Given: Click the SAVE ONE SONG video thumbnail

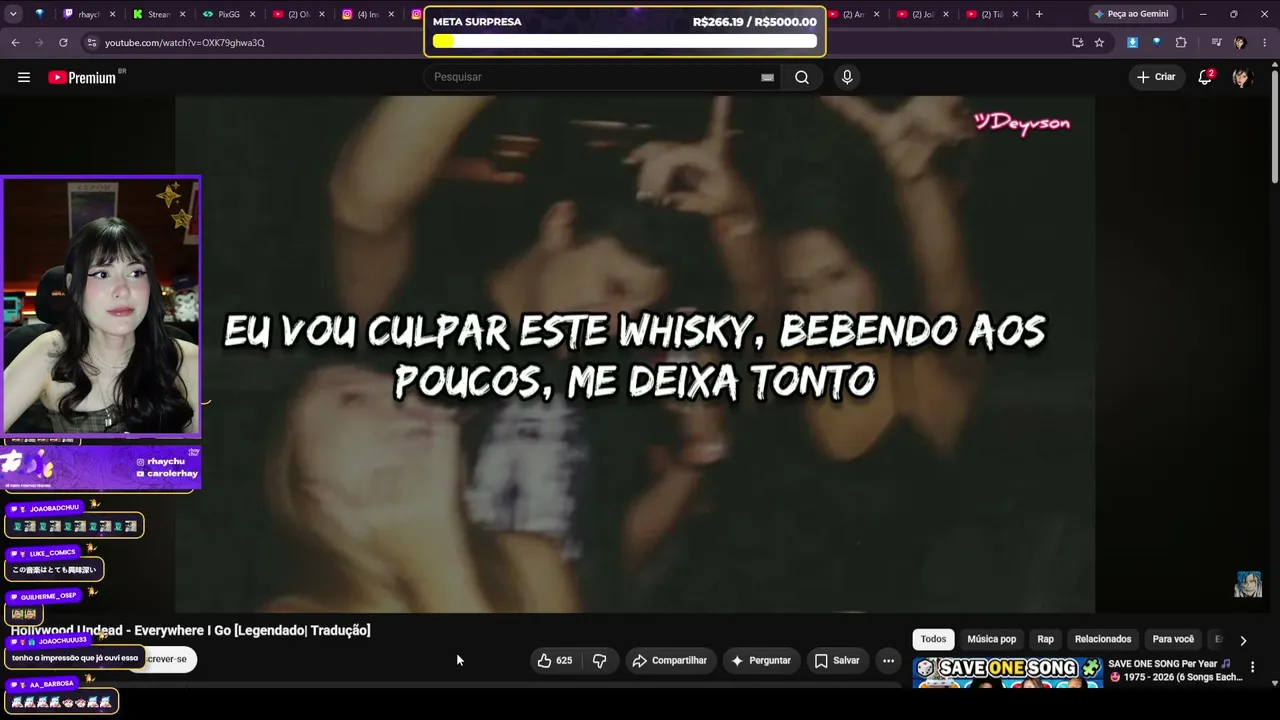Looking at the screenshot, I should point(1007,673).
